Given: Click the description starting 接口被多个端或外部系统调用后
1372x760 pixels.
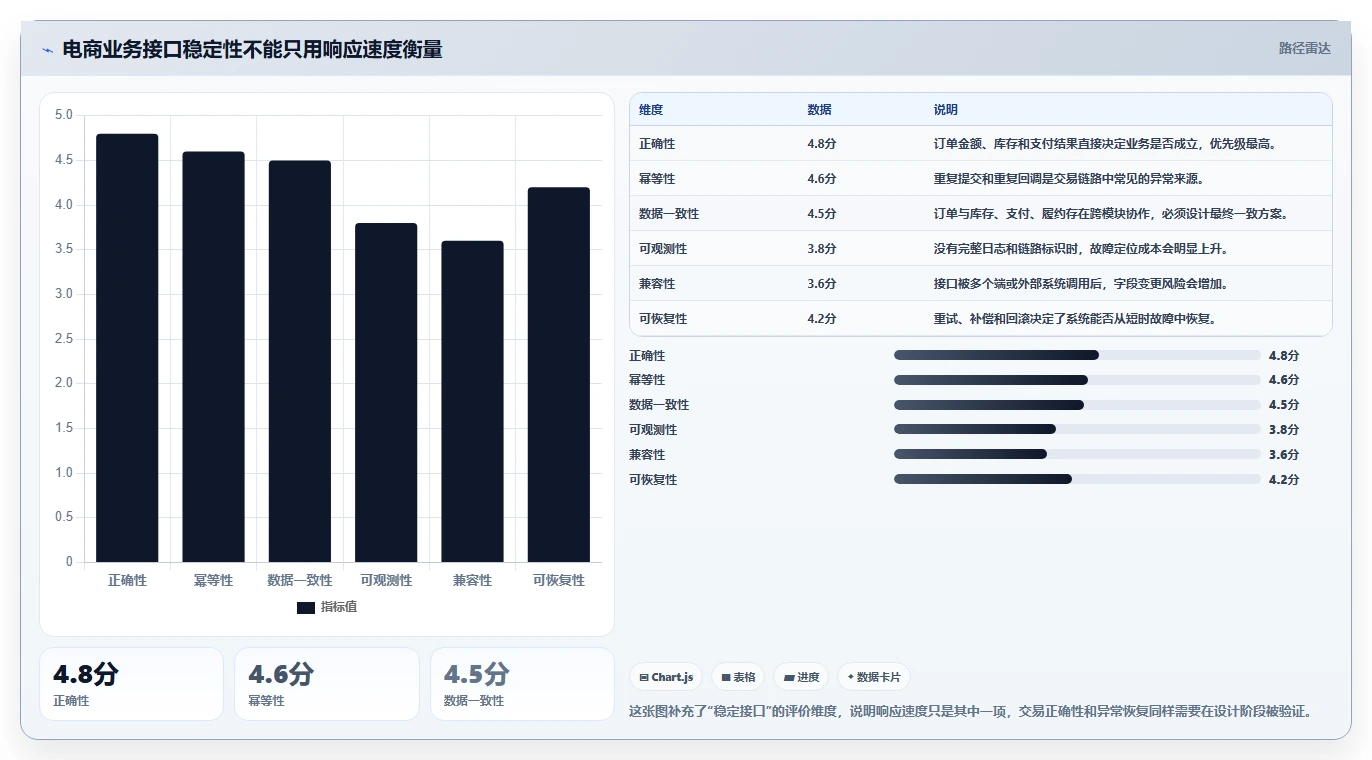Looking at the screenshot, I should (1081, 284).
